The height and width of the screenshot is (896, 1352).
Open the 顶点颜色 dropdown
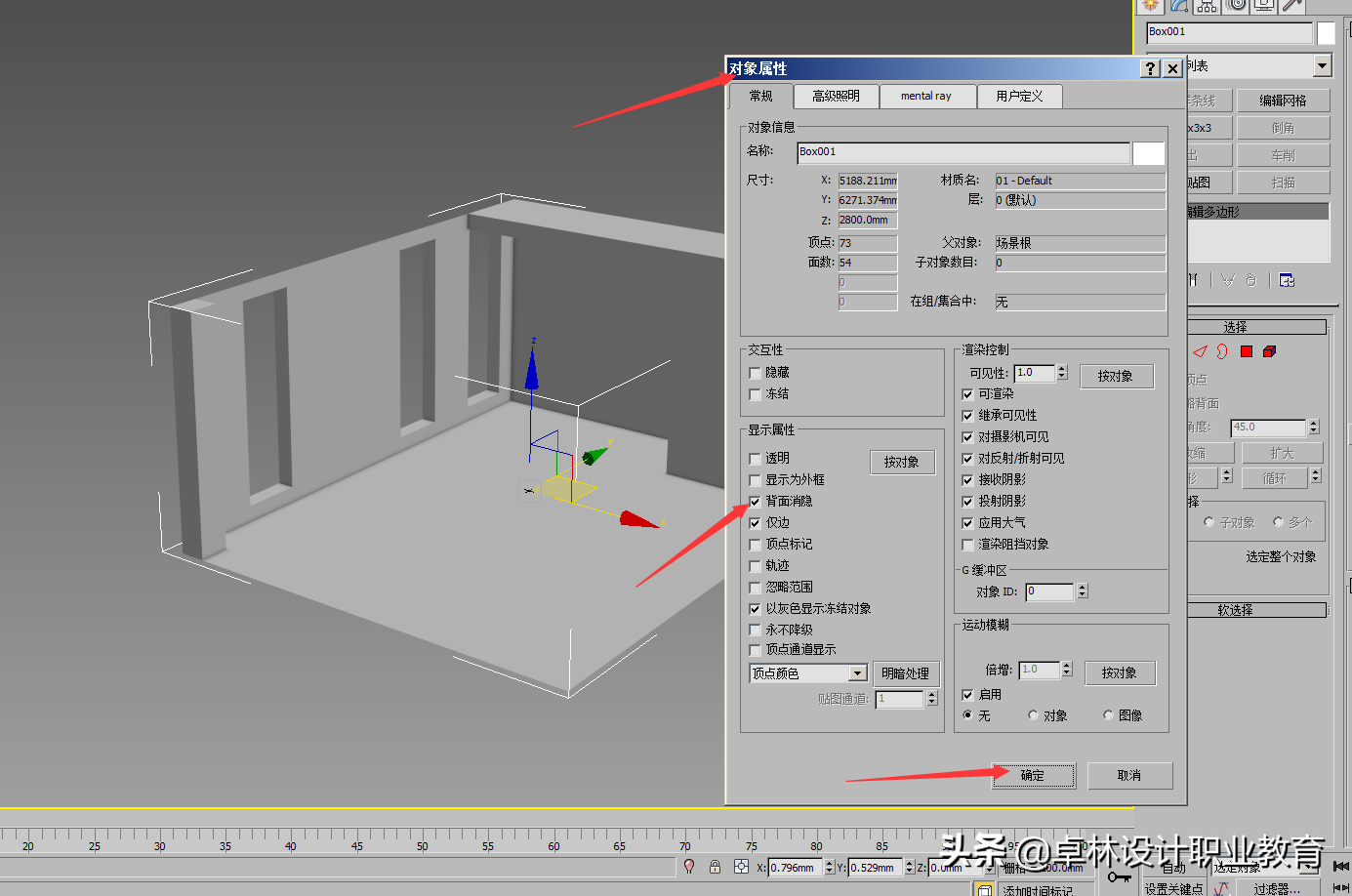click(808, 673)
